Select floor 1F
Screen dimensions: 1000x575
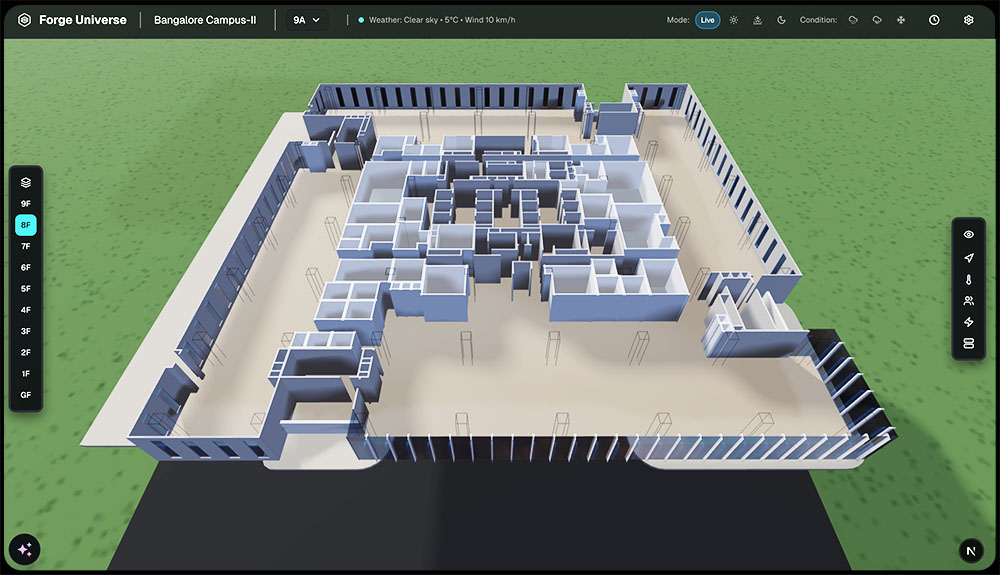coord(26,374)
